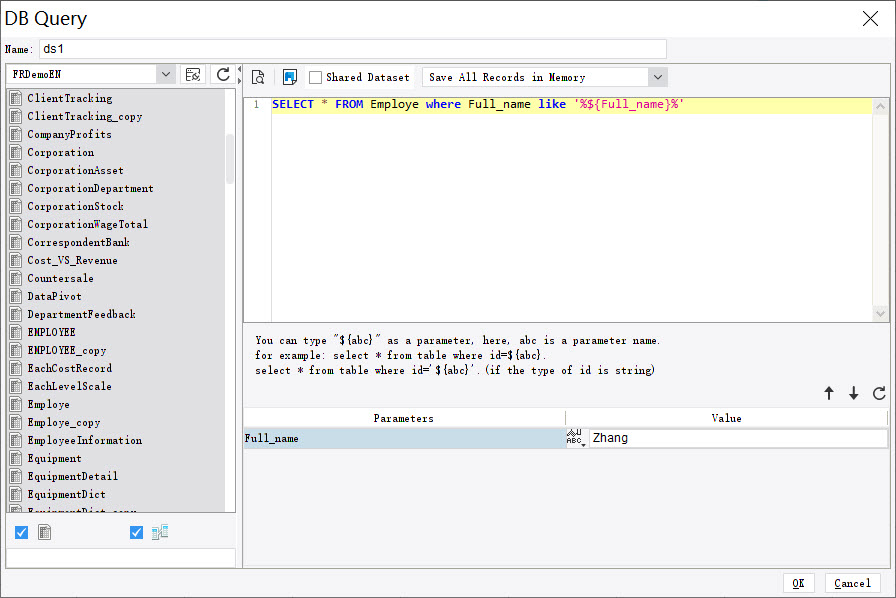896x598 pixels.
Task: Select the EMPLOYEE_copy table
Action: (x=66, y=350)
